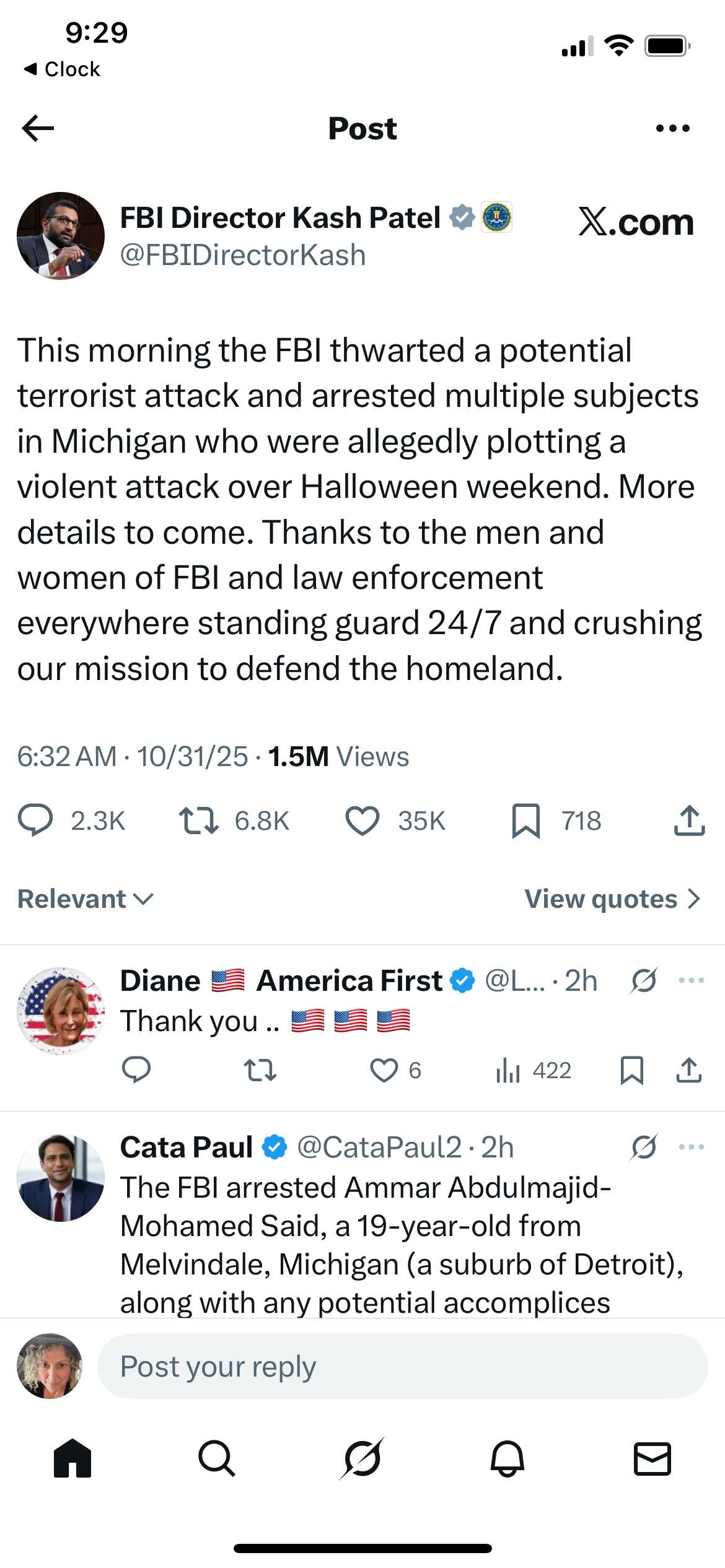
Task: Share the main post
Action: click(688, 821)
